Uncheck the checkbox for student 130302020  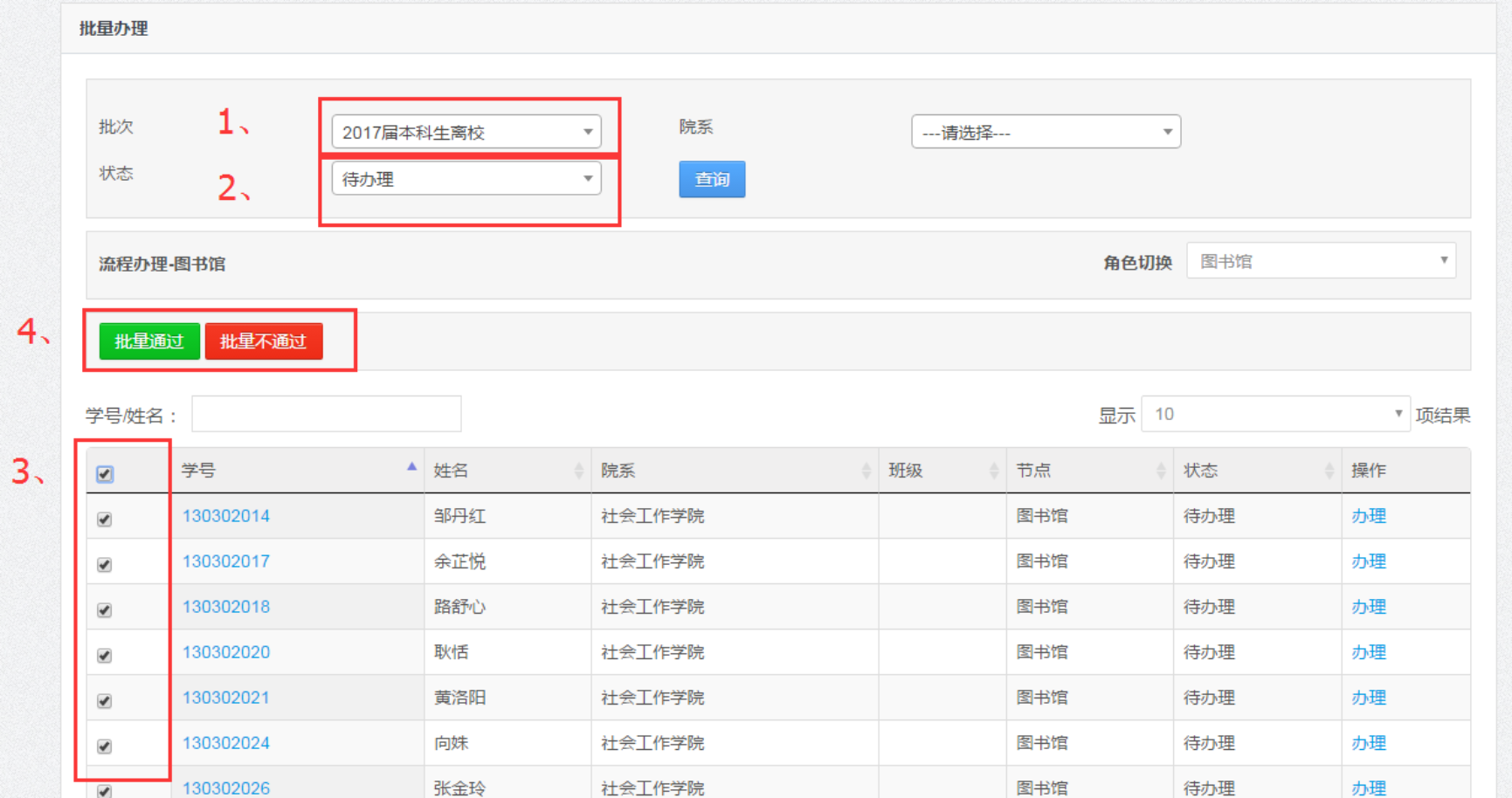coord(105,656)
